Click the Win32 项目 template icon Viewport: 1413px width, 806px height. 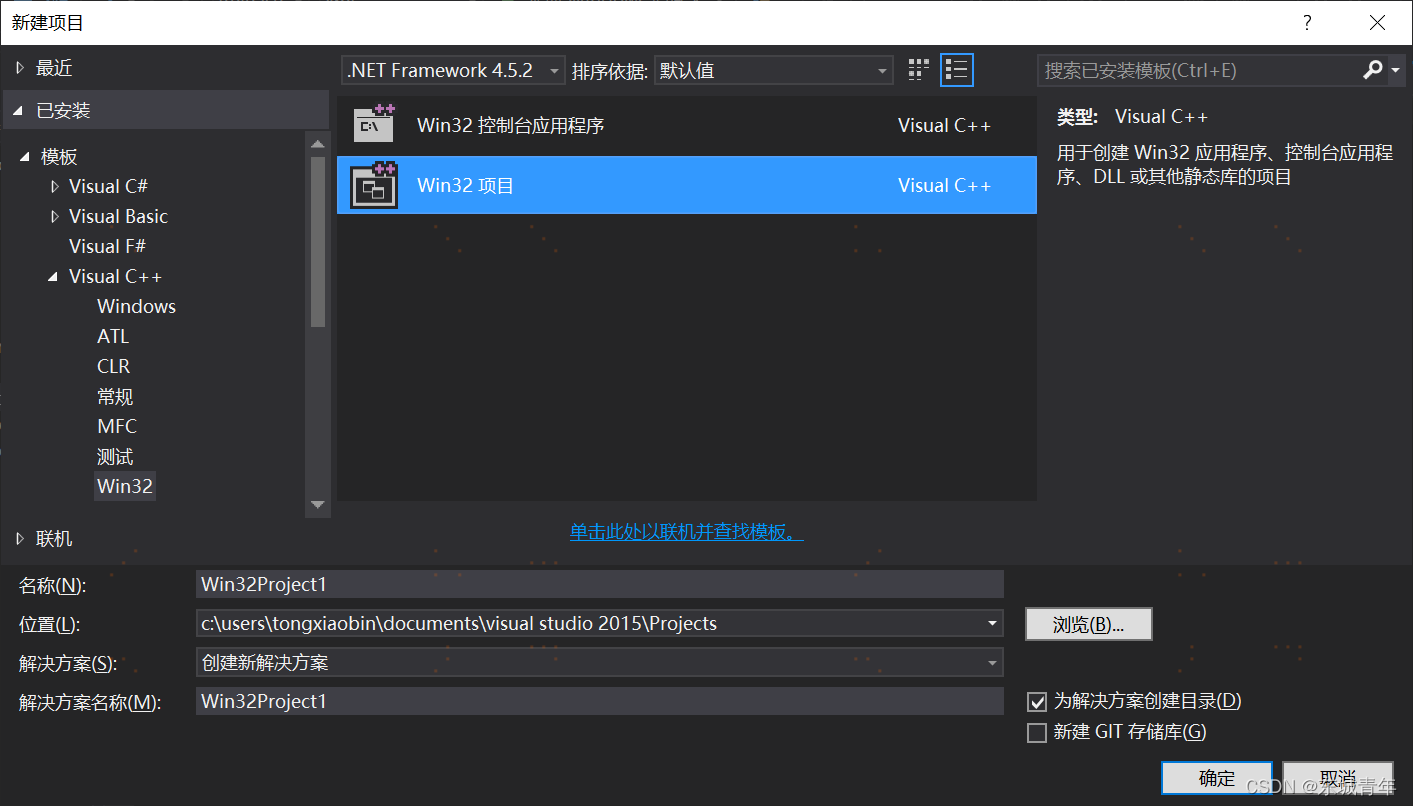[375, 185]
